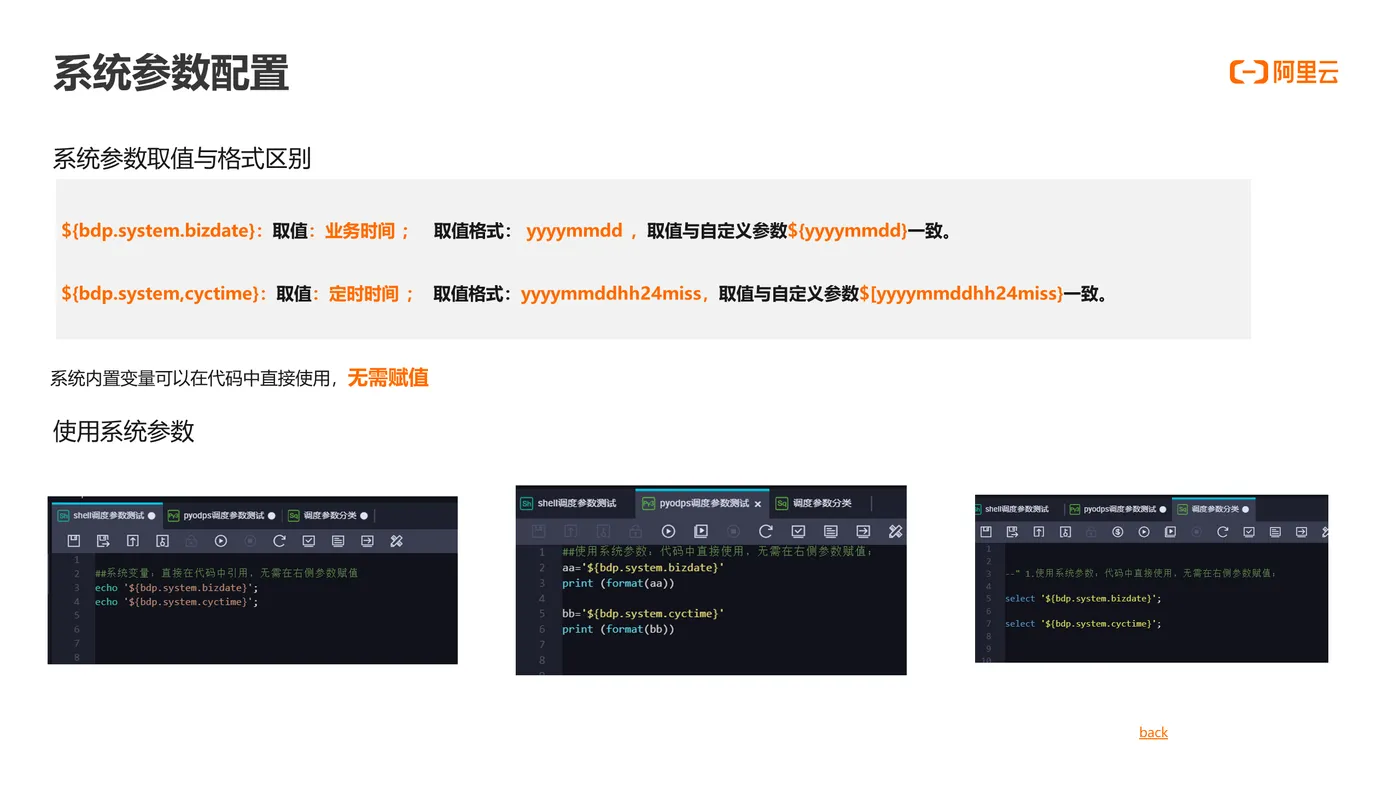This screenshot has width=1400, height=788.
Task: Click the format-code icon in the shell editor toolbar
Action: pyautogui.click(x=396, y=541)
